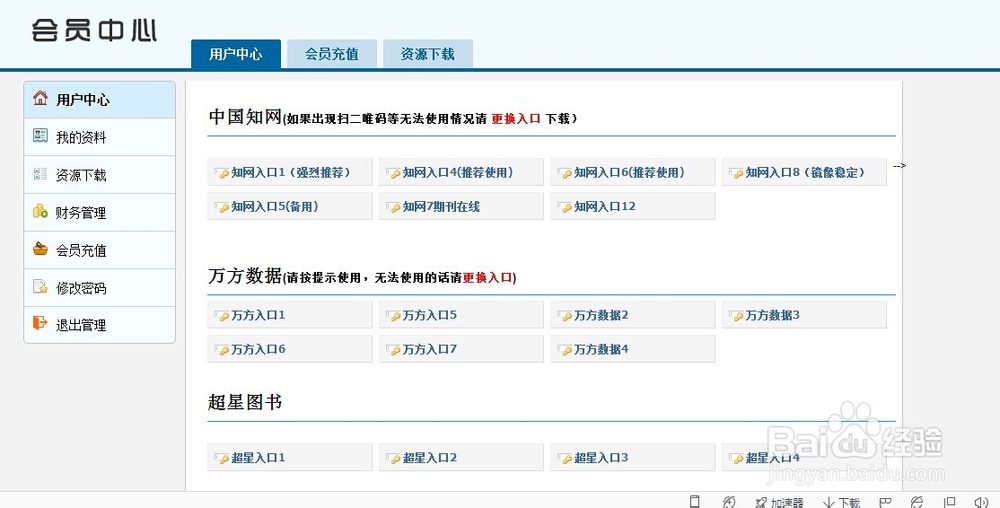Click the key icon of 知网入口5(备用)

coord(222,207)
